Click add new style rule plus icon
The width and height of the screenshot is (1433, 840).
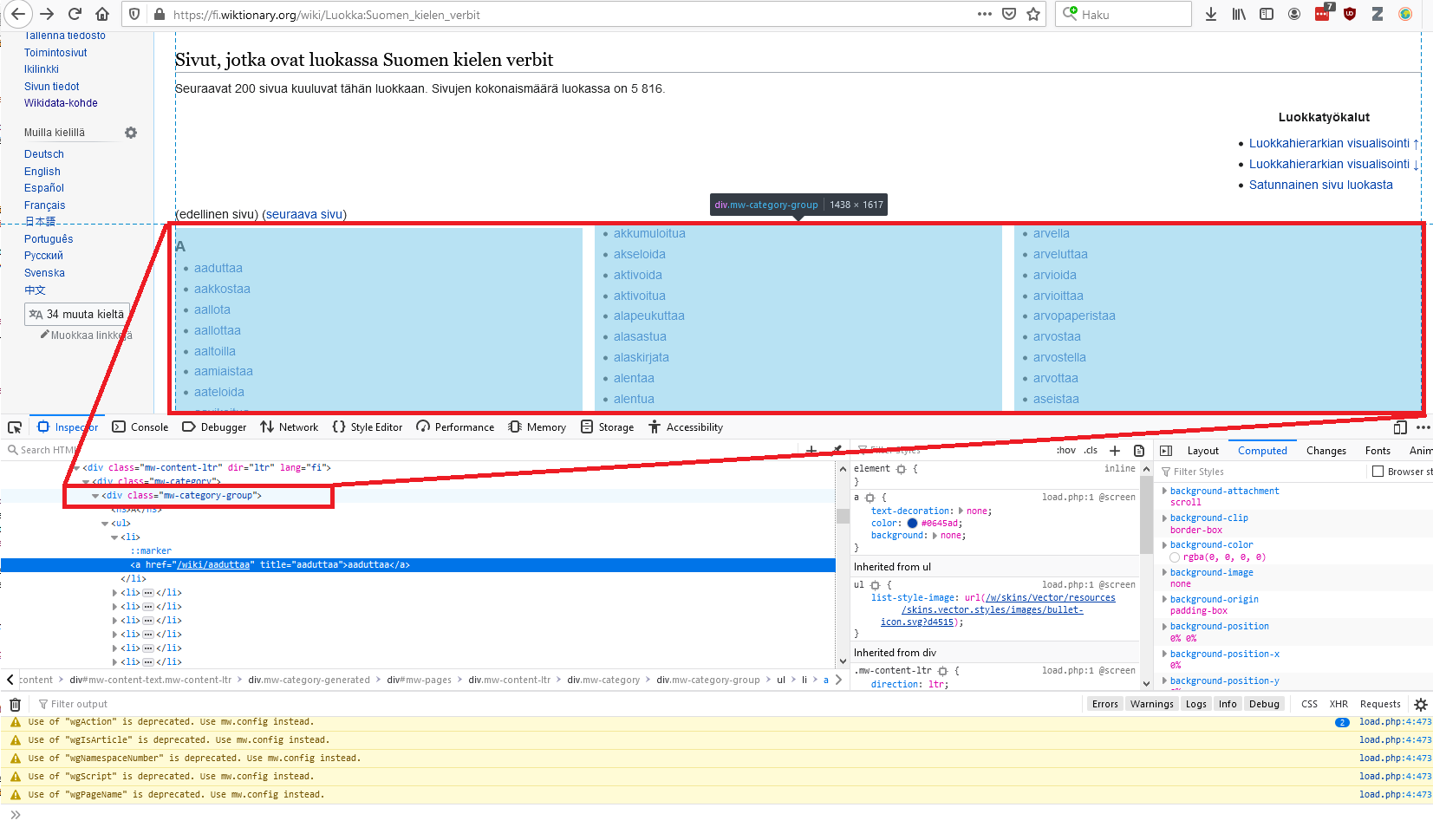pyautogui.click(x=1115, y=451)
